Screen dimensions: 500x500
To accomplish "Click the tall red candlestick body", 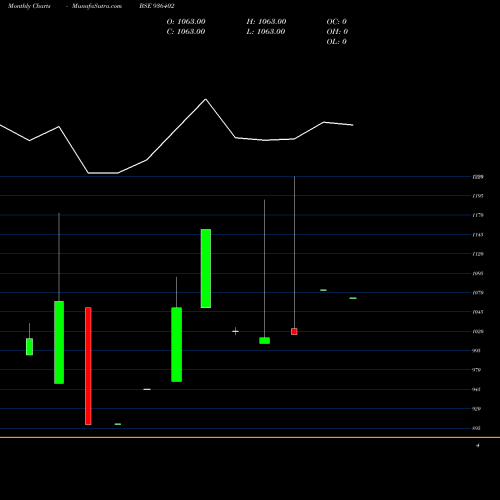I will click(88, 366).
